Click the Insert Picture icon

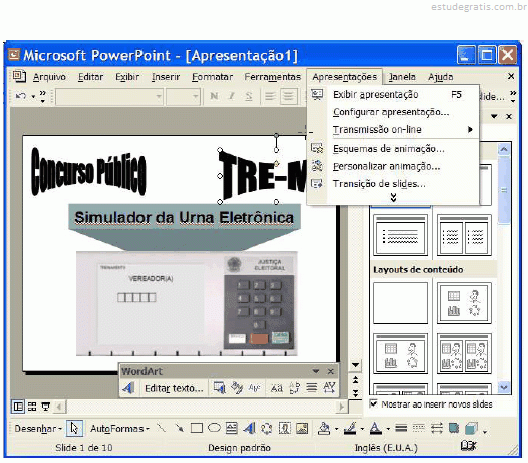coord(302,428)
